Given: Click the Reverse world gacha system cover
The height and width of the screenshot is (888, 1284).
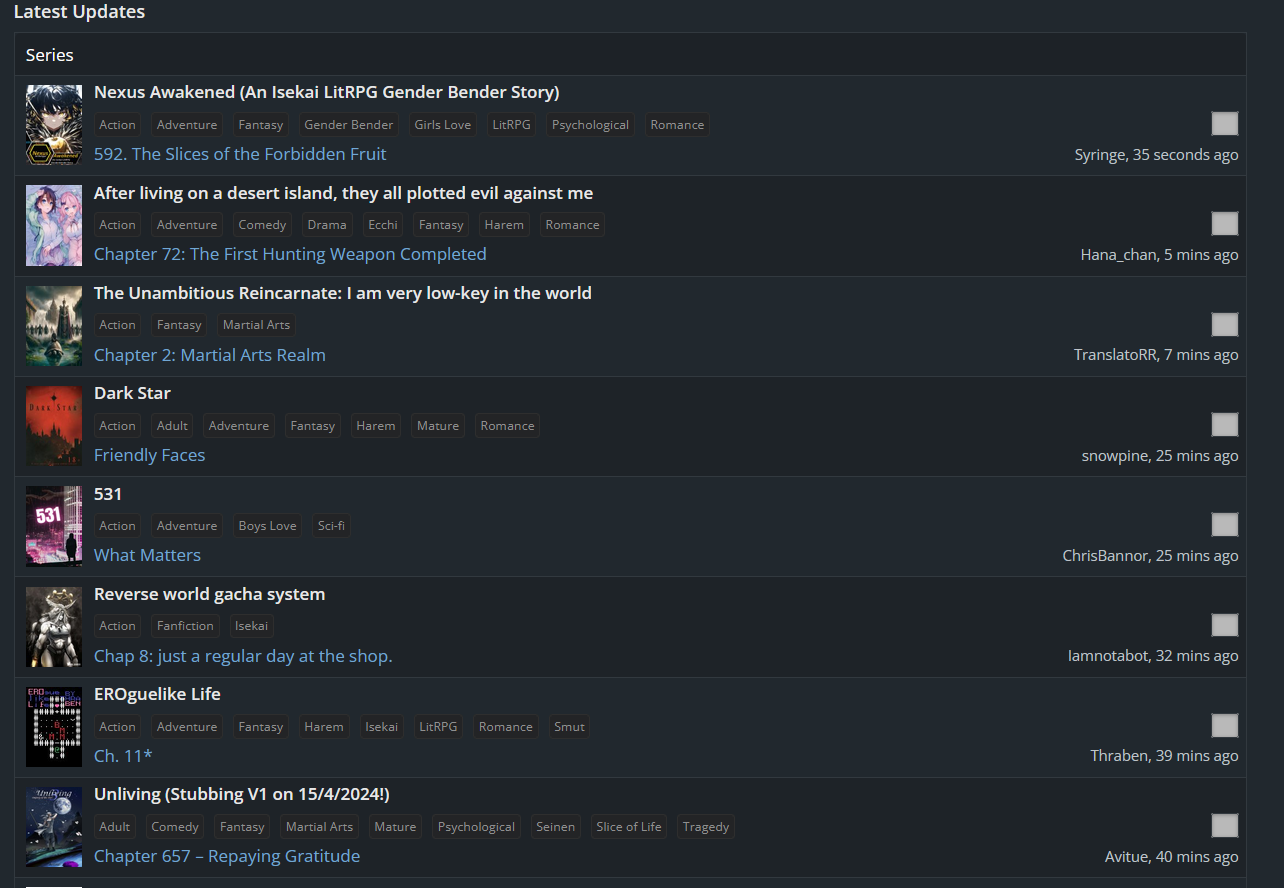Looking at the screenshot, I should (54, 626).
